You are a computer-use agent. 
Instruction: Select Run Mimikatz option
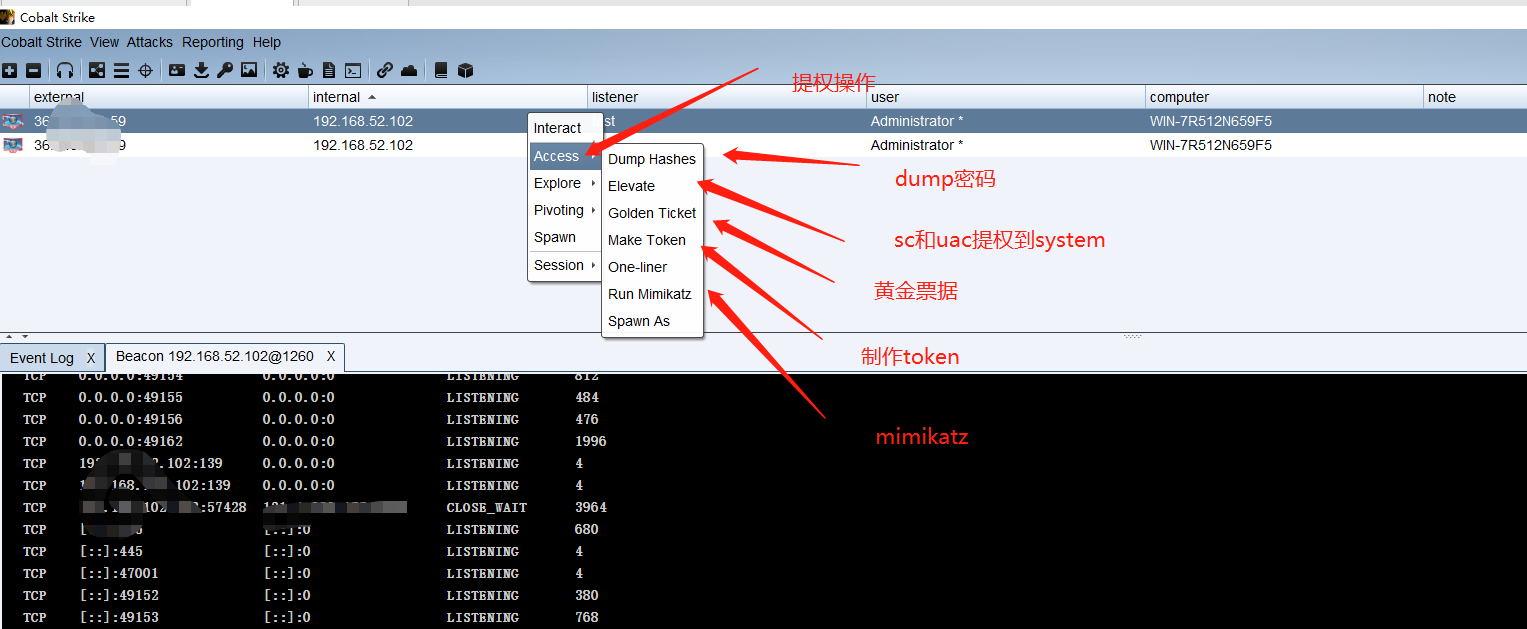click(652, 294)
